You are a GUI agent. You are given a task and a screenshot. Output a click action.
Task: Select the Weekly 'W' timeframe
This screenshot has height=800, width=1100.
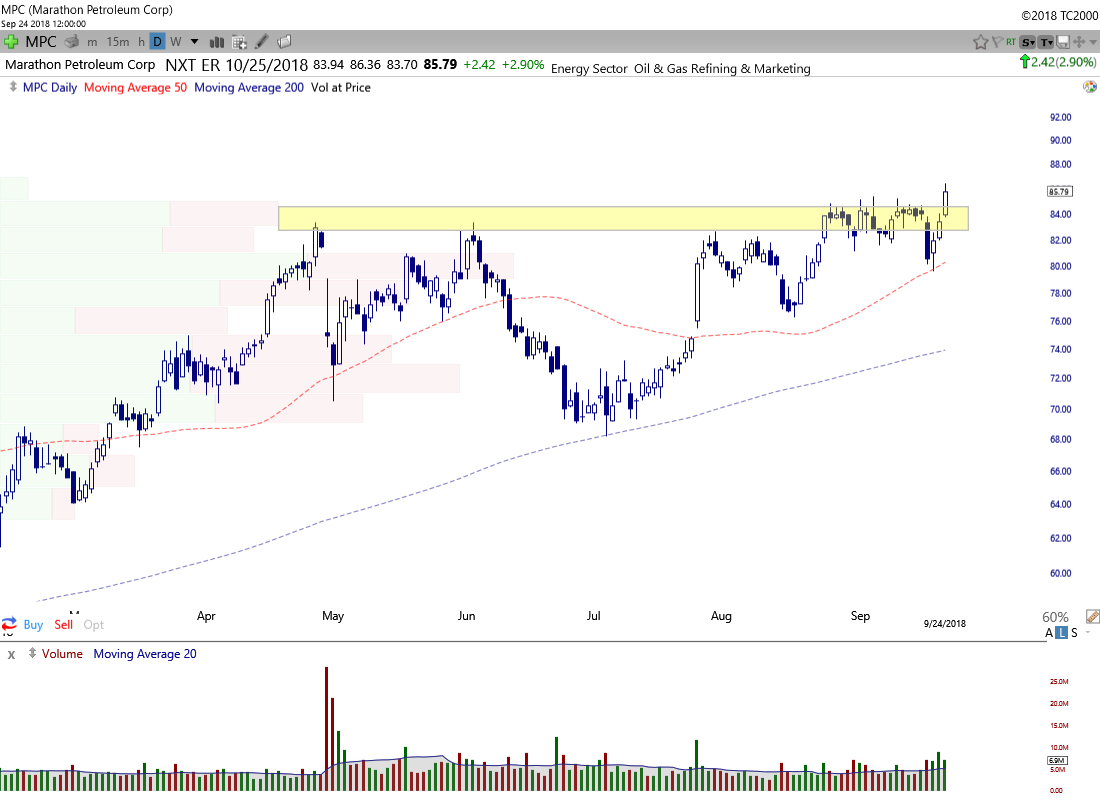pyautogui.click(x=176, y=42)
